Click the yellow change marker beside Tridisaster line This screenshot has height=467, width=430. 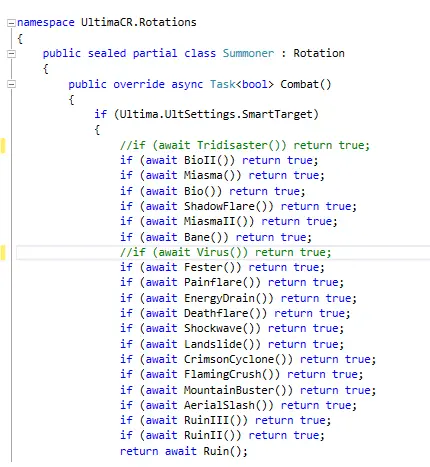[x=3, y=146]
